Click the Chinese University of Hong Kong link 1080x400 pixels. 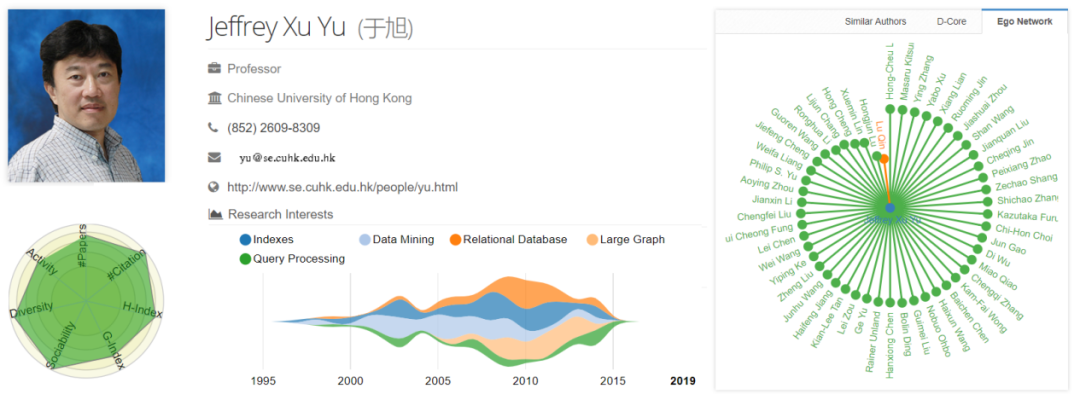[x=319, y=98]
